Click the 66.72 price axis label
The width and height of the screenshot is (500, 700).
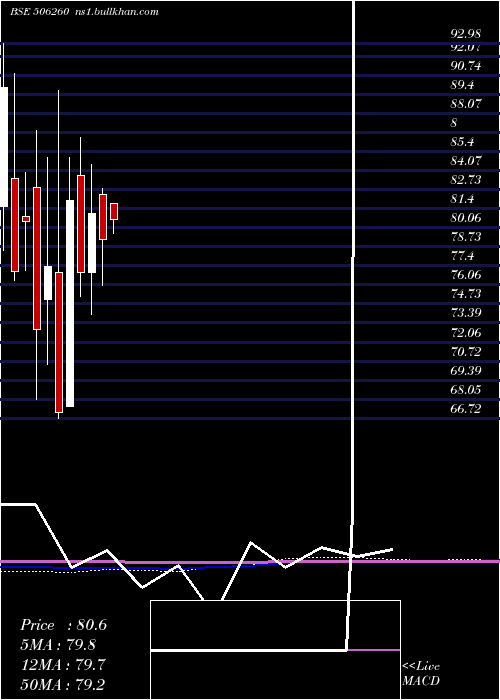click(466, 408)
